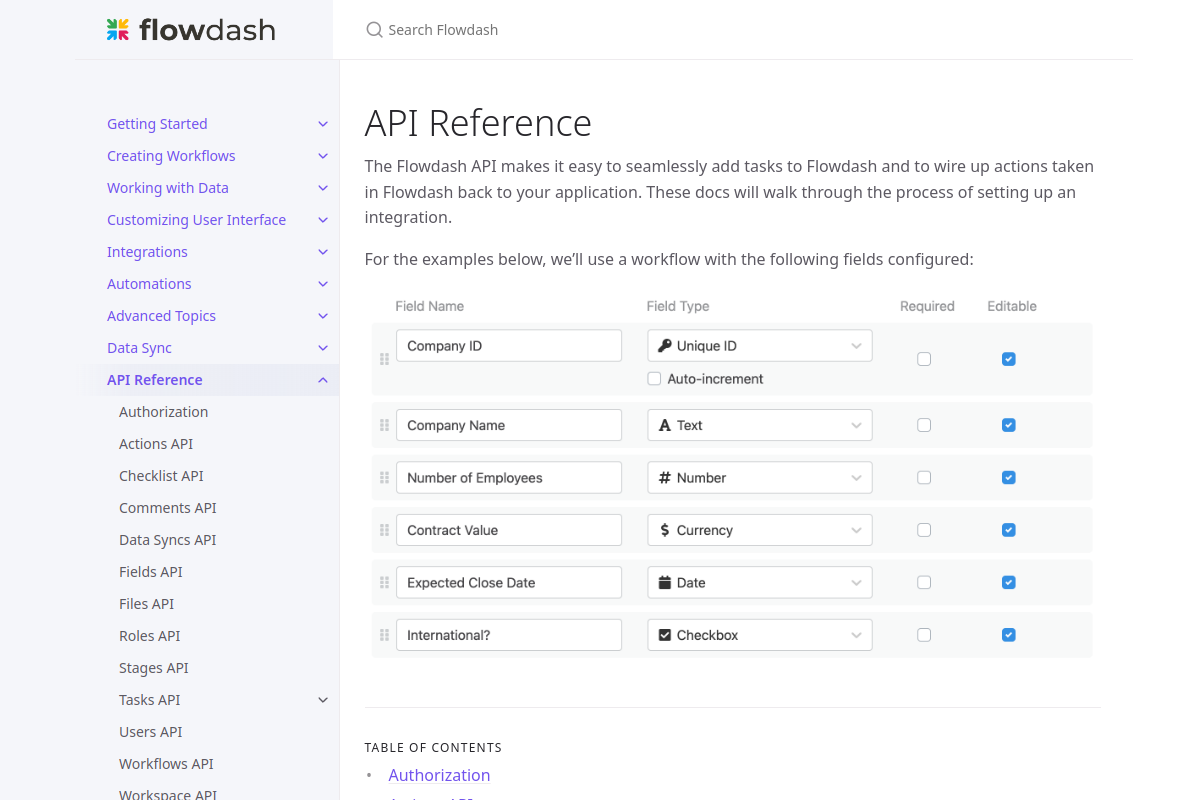Click the dollar icon beside Currency

click(665, 530)
